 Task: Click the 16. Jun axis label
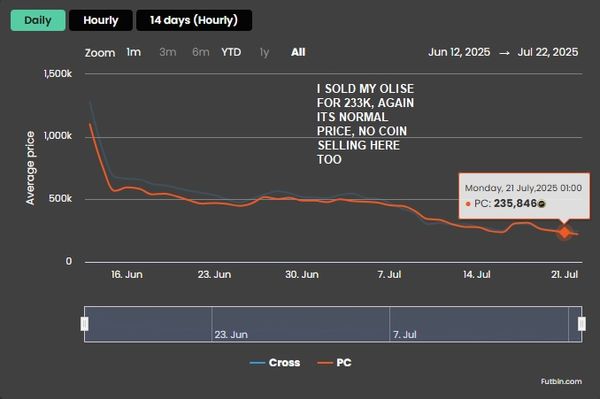[x=127, y=275]
